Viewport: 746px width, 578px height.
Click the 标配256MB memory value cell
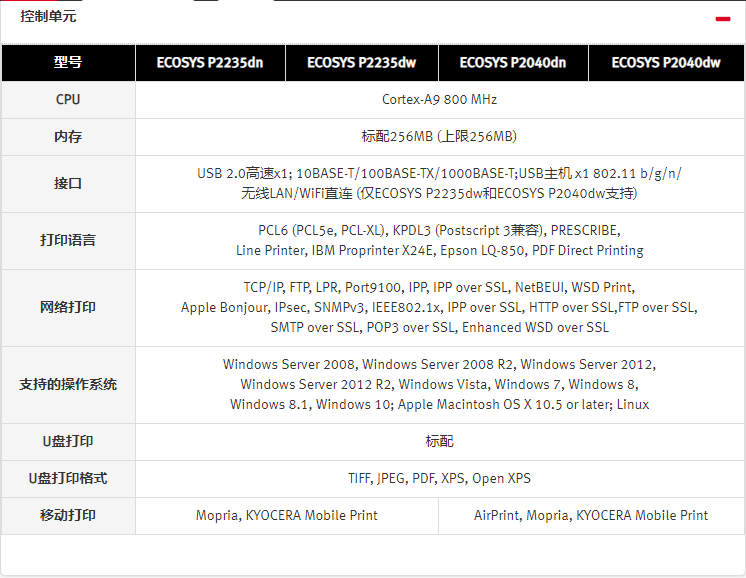440,137
